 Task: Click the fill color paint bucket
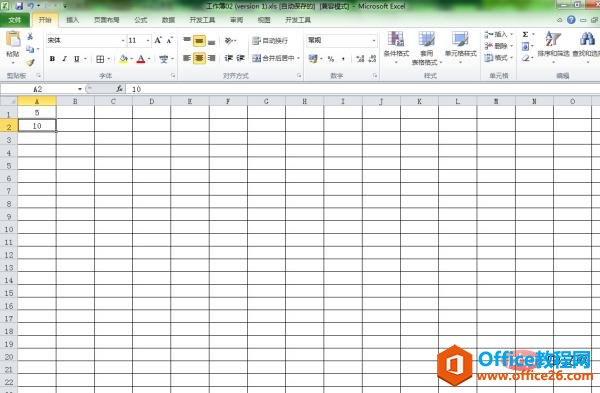point(123,59)
